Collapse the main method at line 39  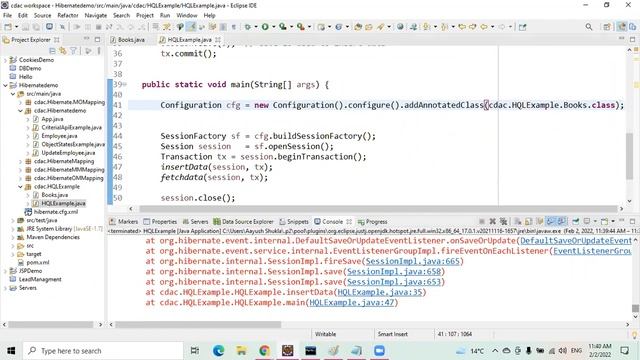(x=125, y=84)
